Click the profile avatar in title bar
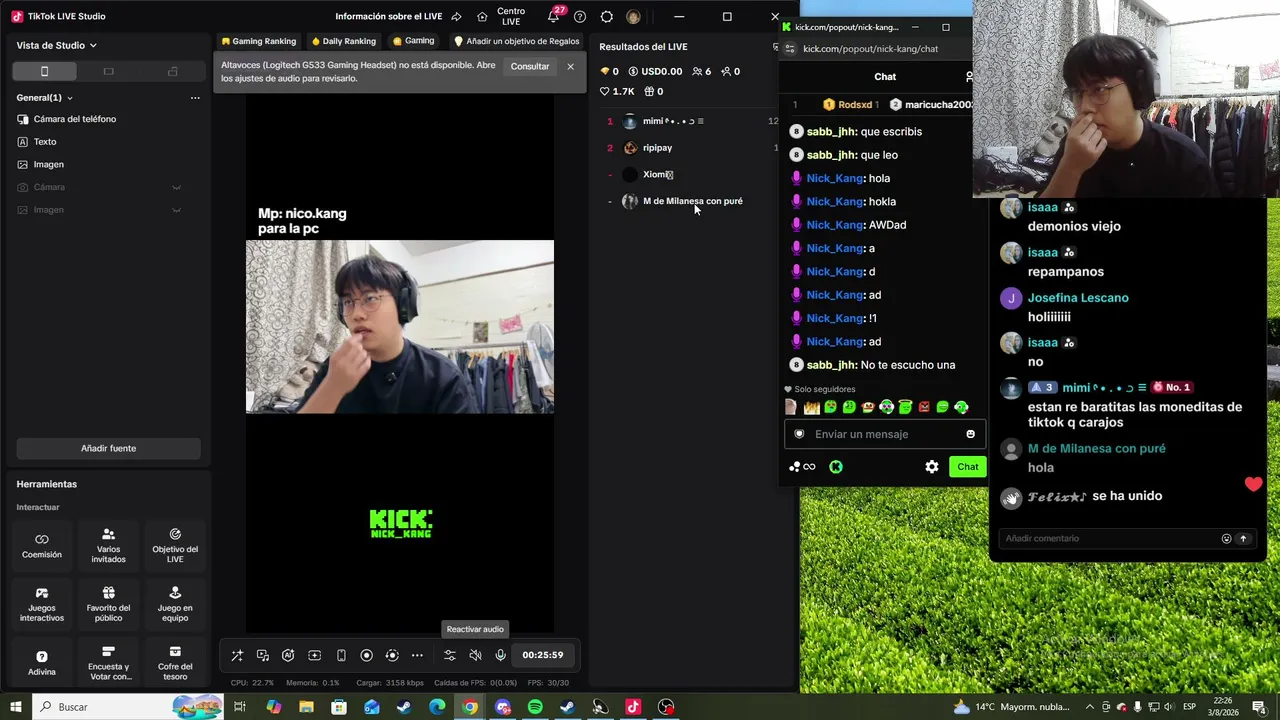The height and width of the screenshot is (720, 1280). pos(633,16)
